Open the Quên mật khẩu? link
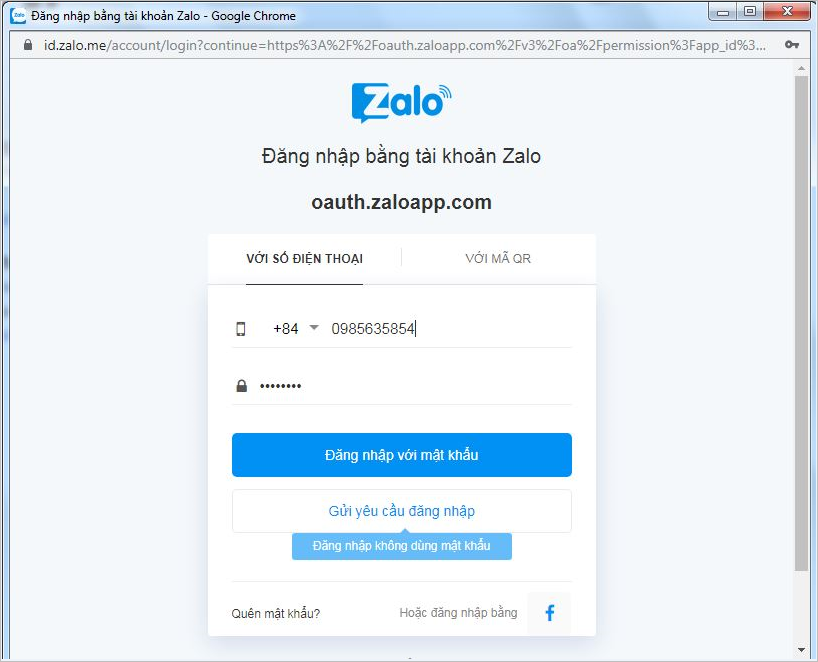The width and height of the screenshot is (818, 662). click(275, 613)
